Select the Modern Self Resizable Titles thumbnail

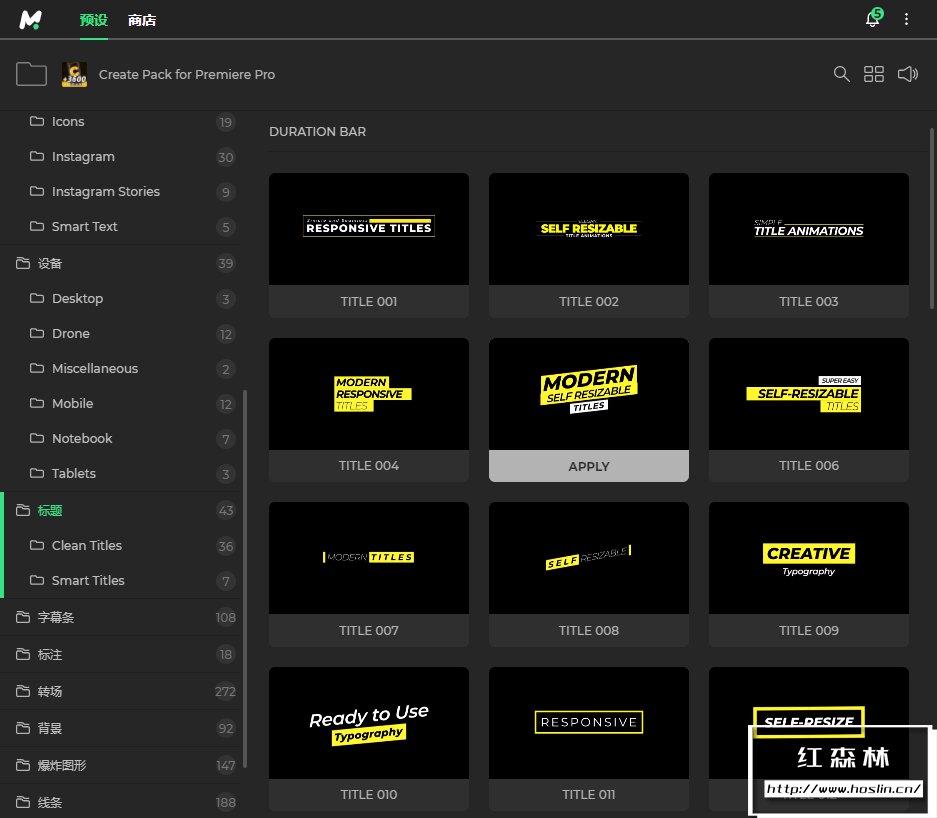point(589,394)
